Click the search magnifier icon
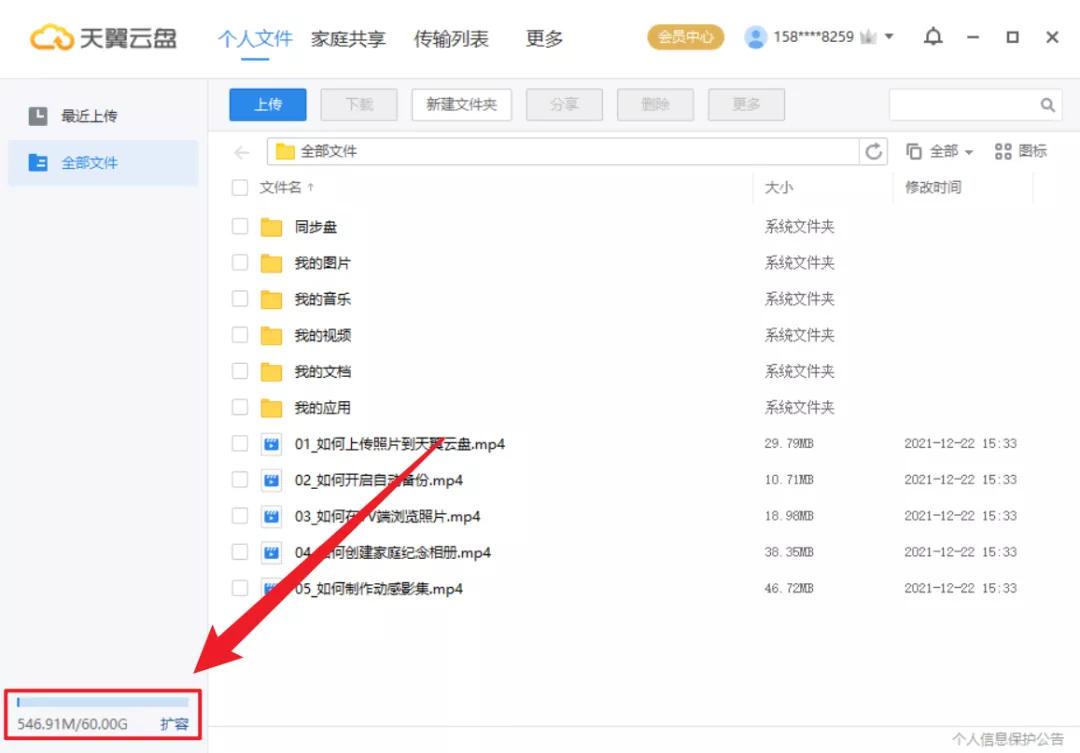 point(1047,104)
